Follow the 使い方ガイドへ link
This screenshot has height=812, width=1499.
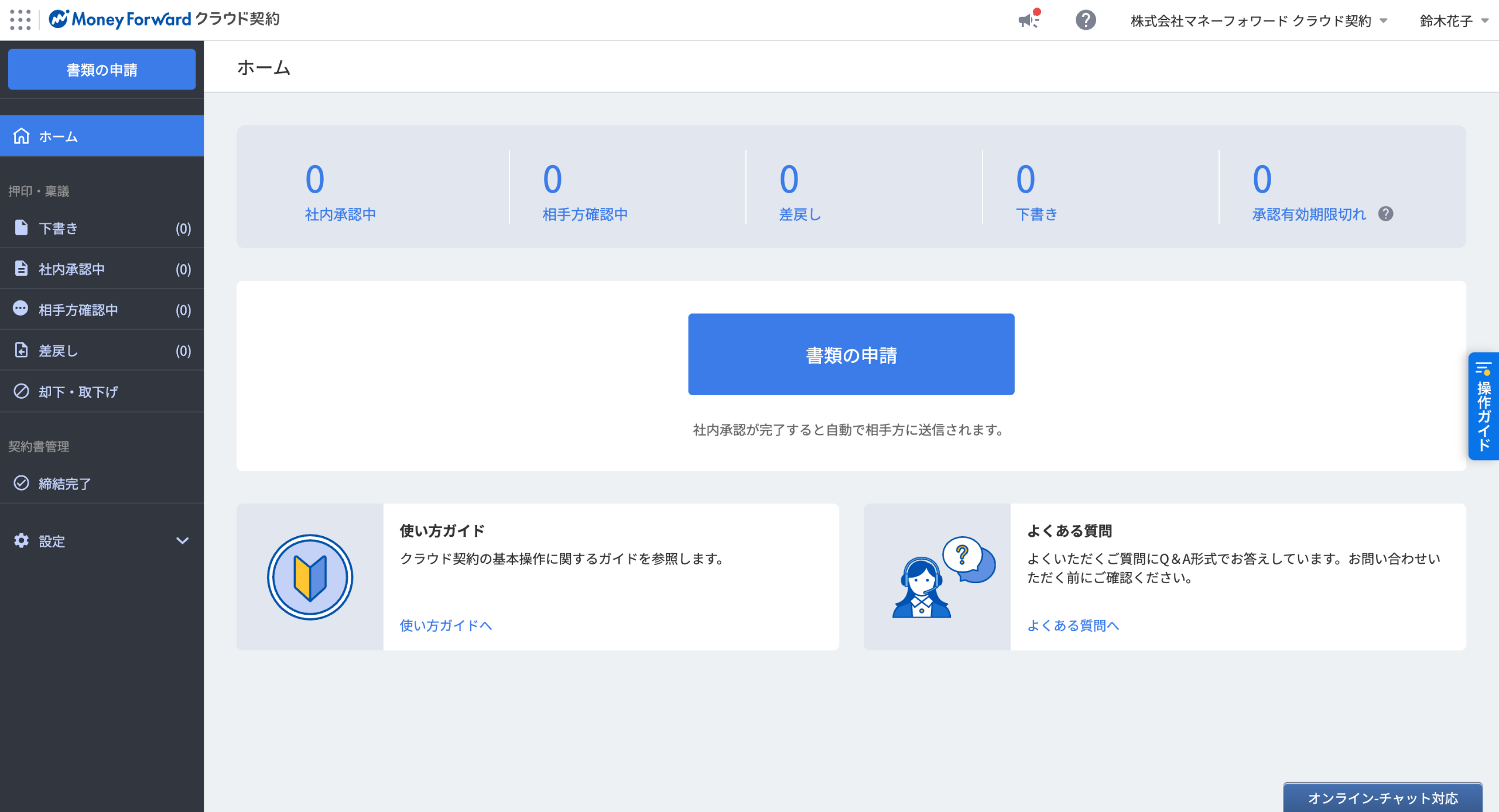point(446,625)
